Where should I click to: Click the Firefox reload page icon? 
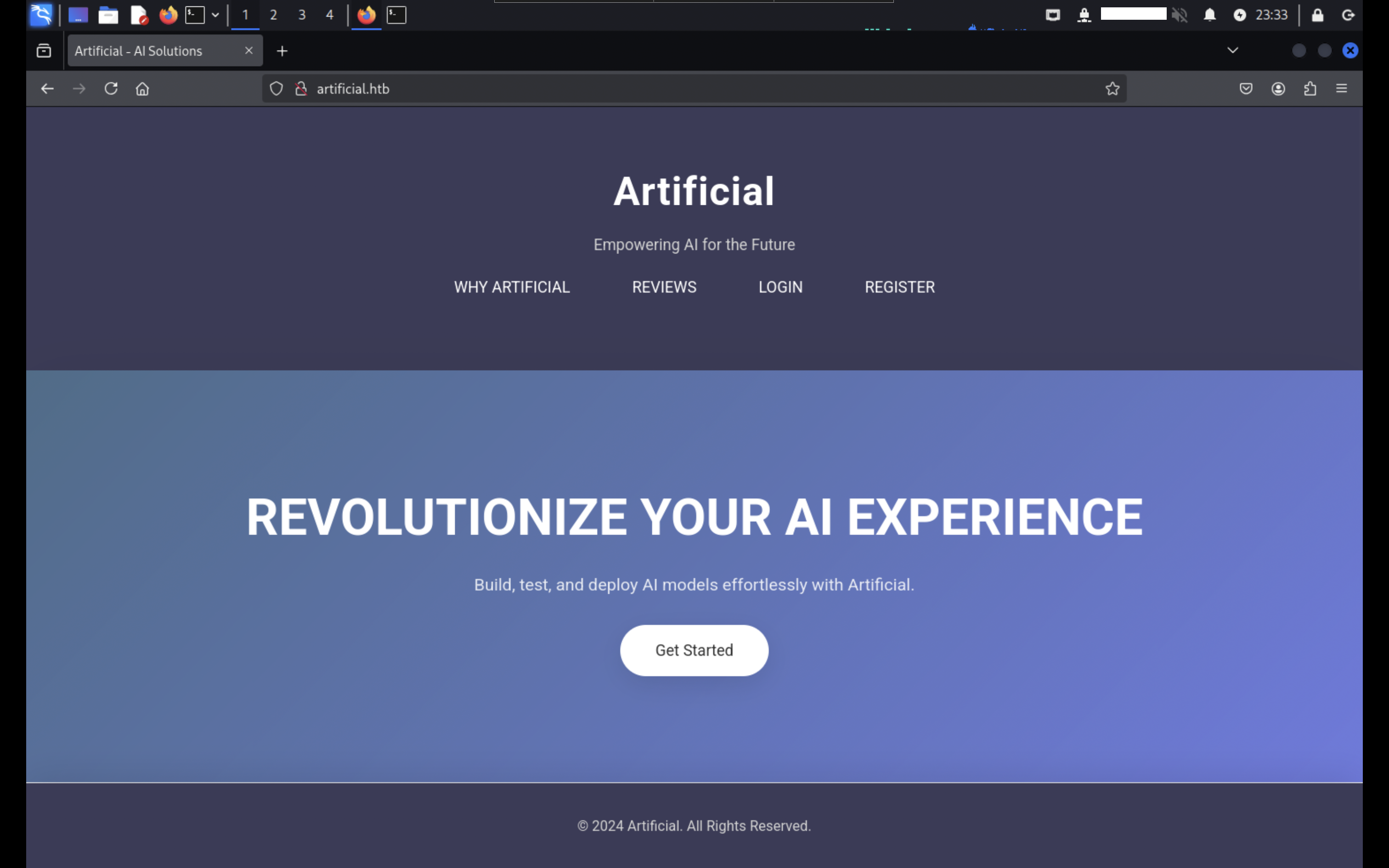111,88
